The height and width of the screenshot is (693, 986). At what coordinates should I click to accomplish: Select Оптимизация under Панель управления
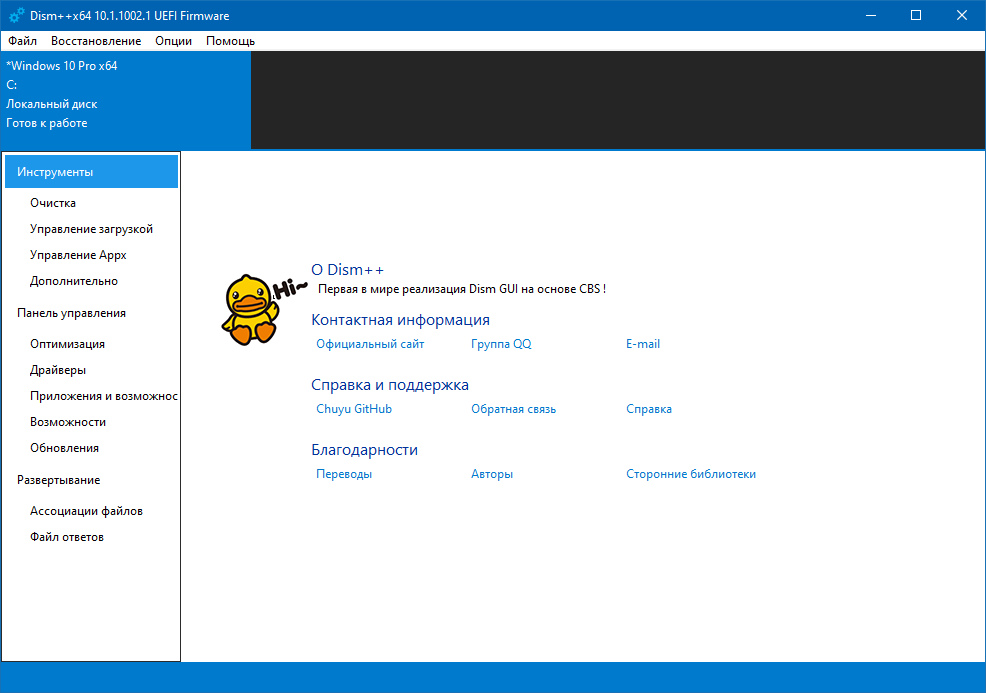67,344
